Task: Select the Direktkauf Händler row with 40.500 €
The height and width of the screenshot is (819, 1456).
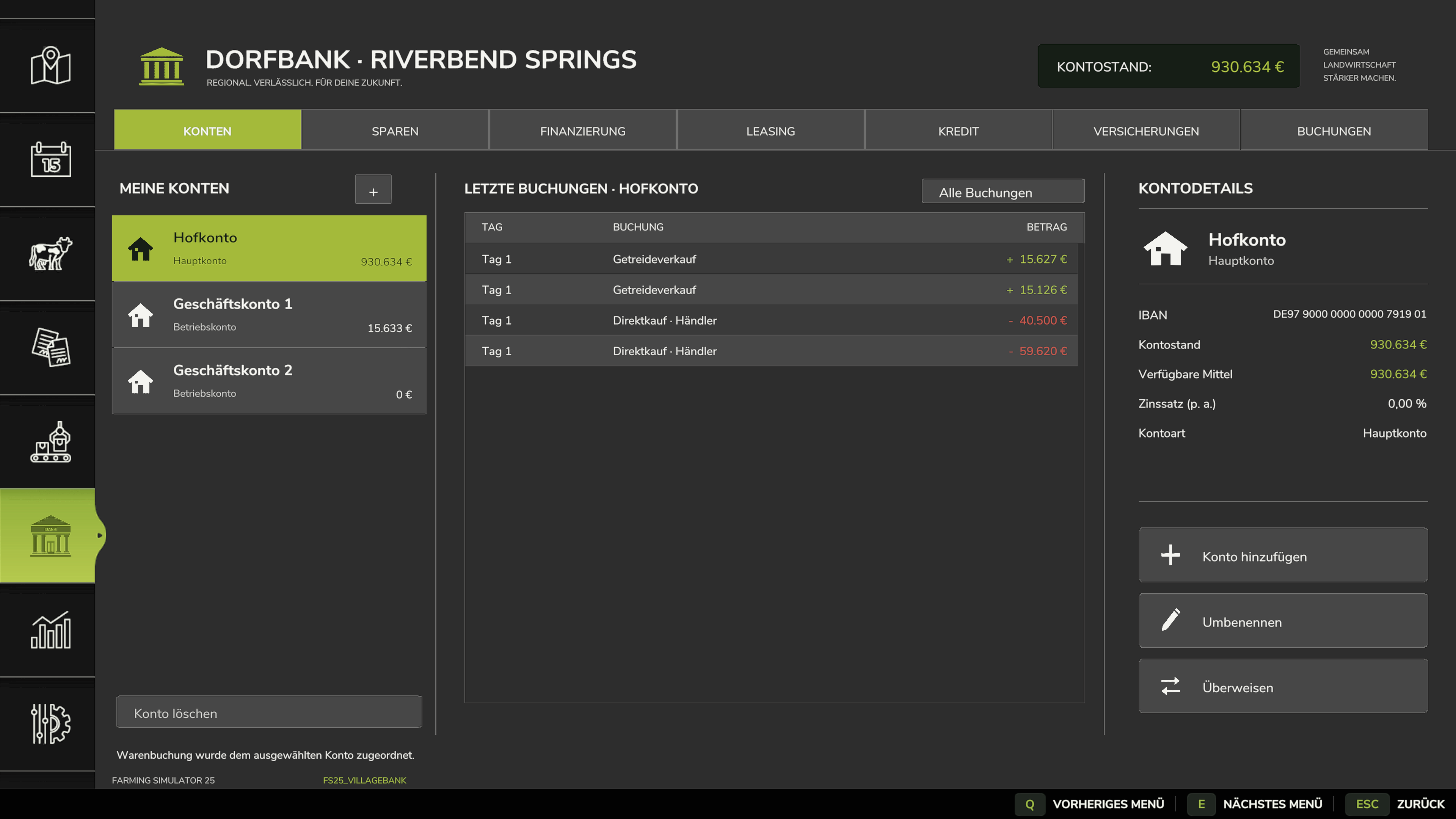Action: (771, 320)
